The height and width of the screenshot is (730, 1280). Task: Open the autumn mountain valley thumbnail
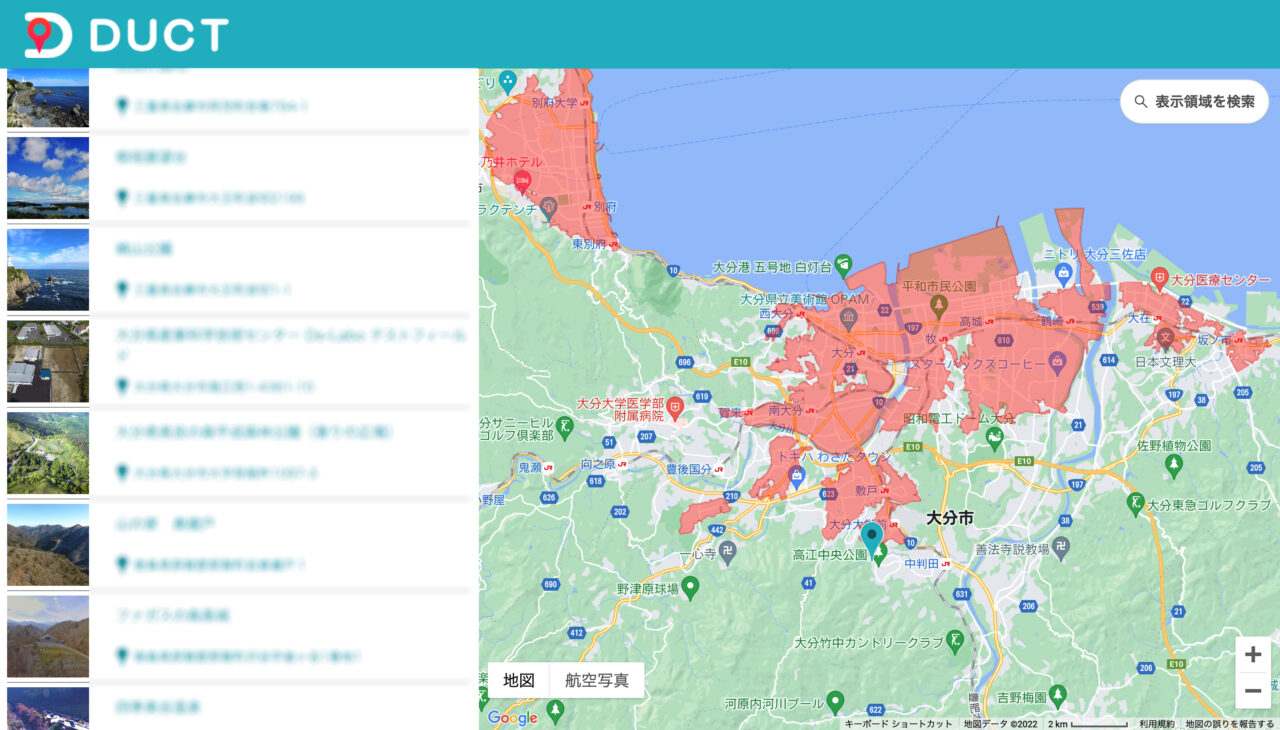(48, 636)
